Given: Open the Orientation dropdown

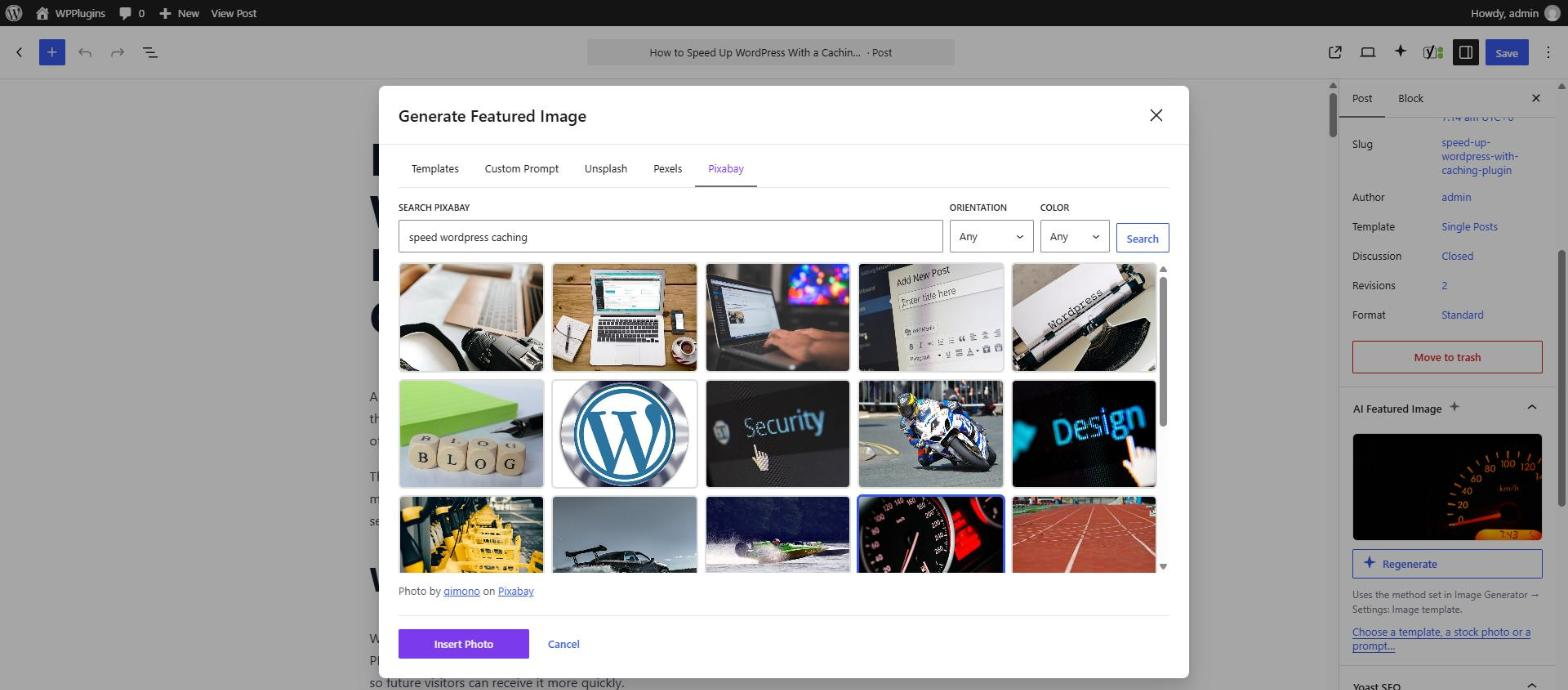Looking at the screenshot, I should (991, 237).
